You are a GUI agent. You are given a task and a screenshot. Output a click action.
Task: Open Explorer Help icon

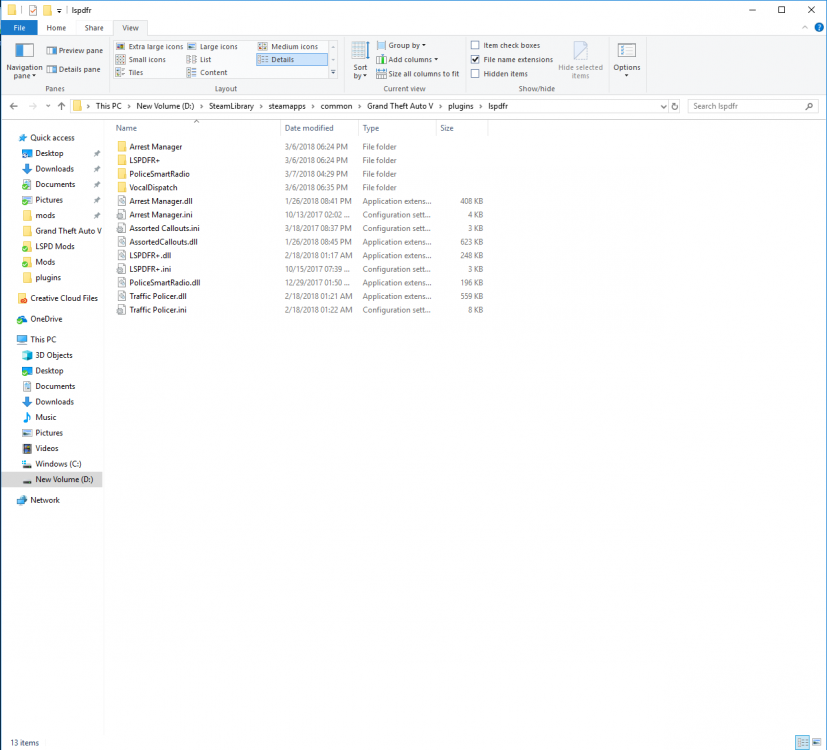(819, 27)
